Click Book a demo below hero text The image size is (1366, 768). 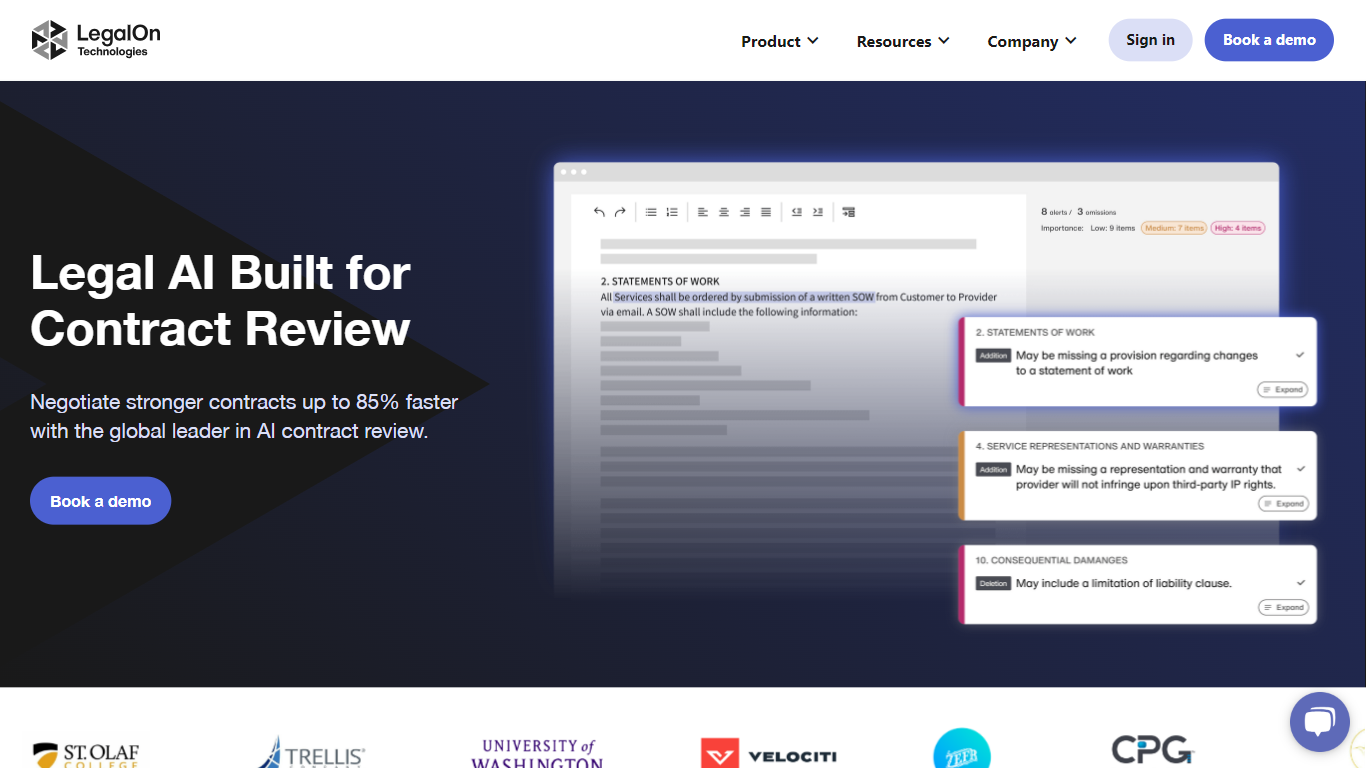tap(101, 501)
